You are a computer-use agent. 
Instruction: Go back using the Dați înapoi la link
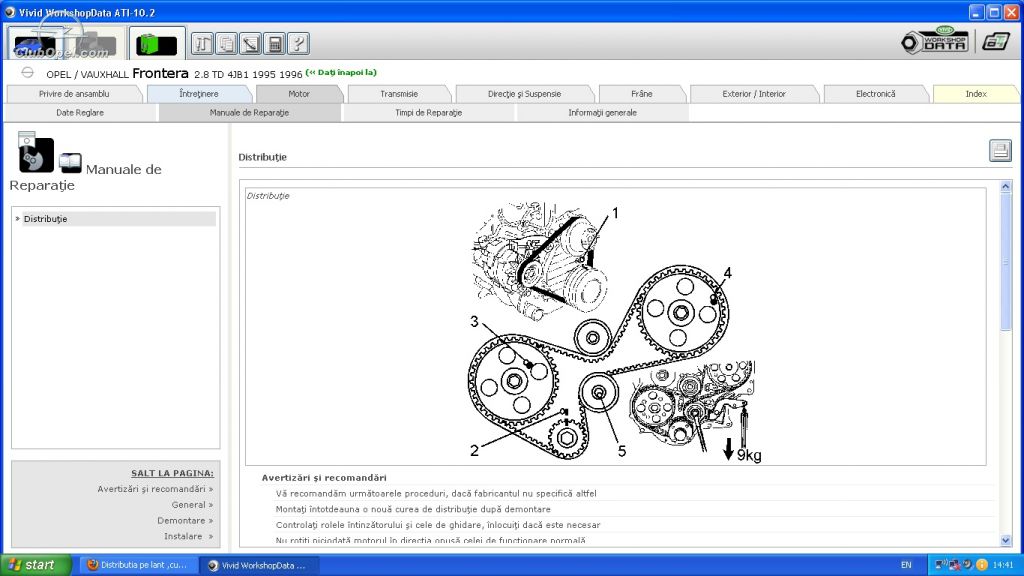point(341,72)
